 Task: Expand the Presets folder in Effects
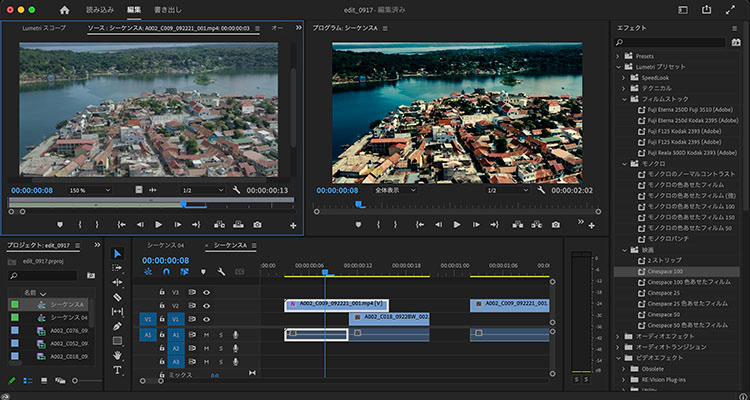618,56
